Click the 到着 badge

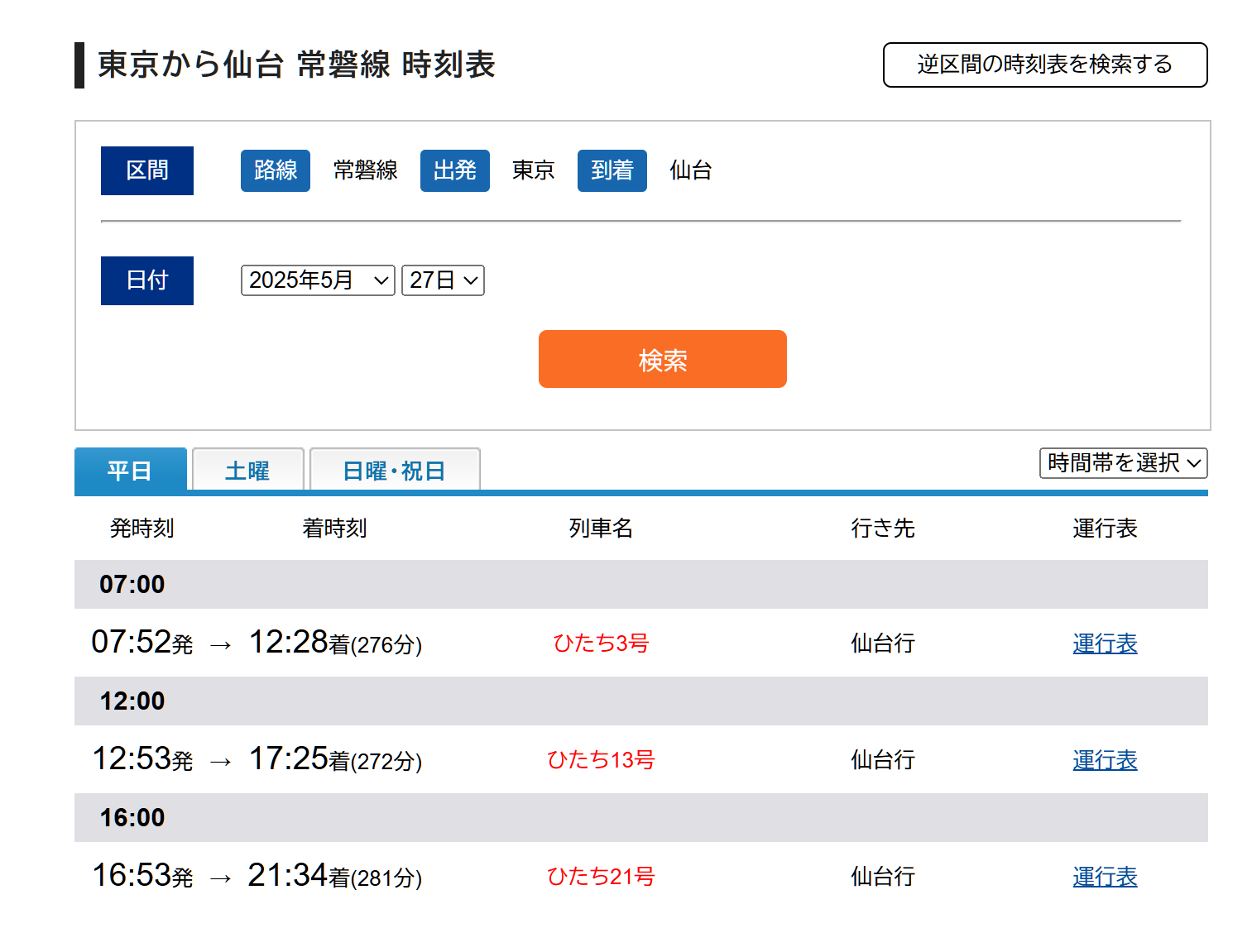click(612, 170)
